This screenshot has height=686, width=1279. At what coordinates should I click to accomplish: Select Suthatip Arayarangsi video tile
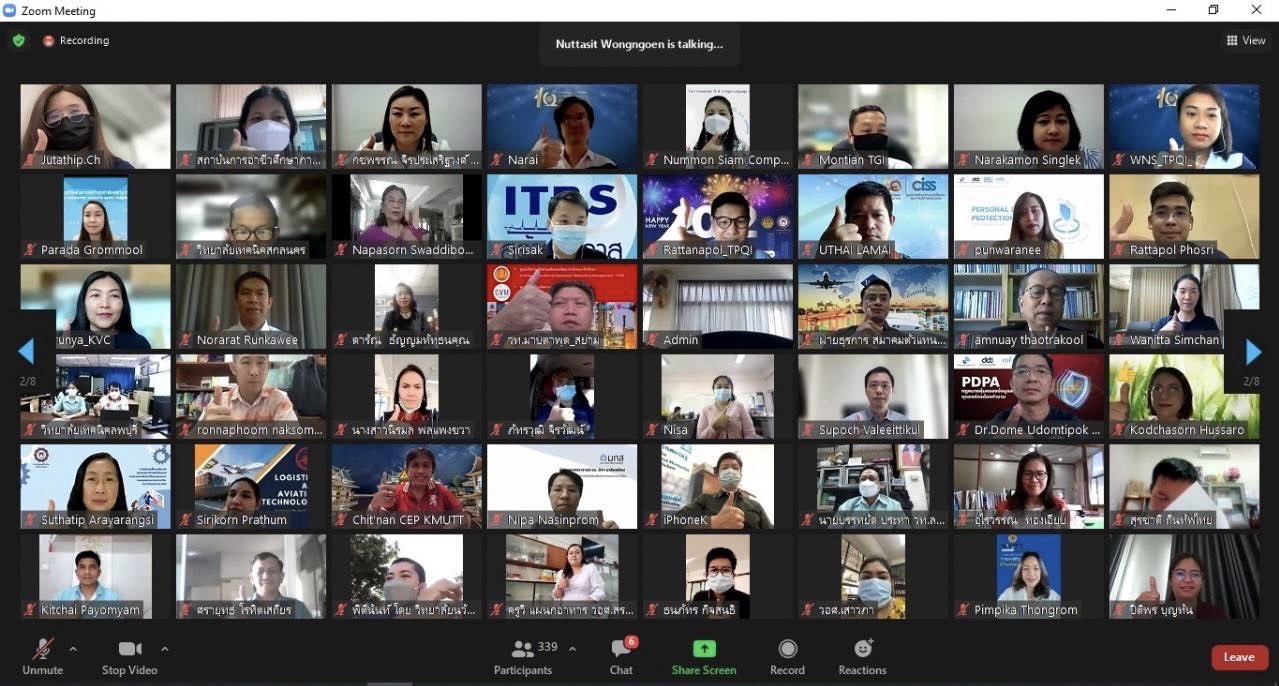(95, 486)
